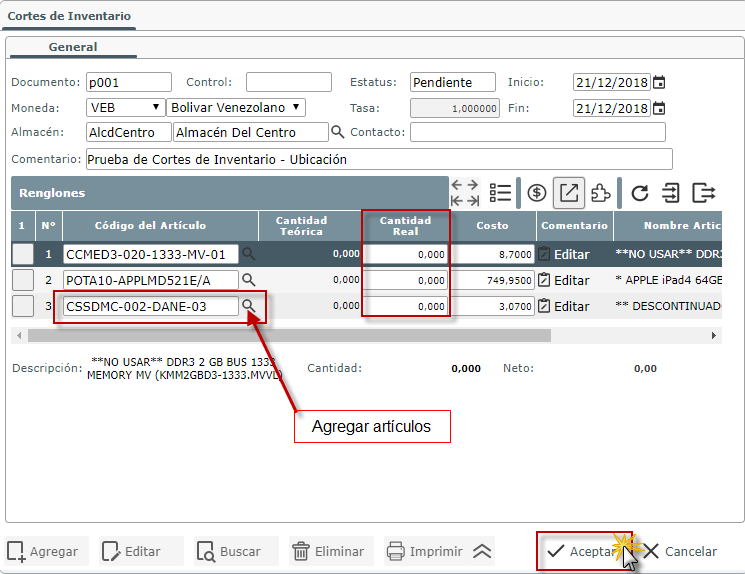Click the Cancelar button
The image size is (745, 574).
(x=680, y=551)
